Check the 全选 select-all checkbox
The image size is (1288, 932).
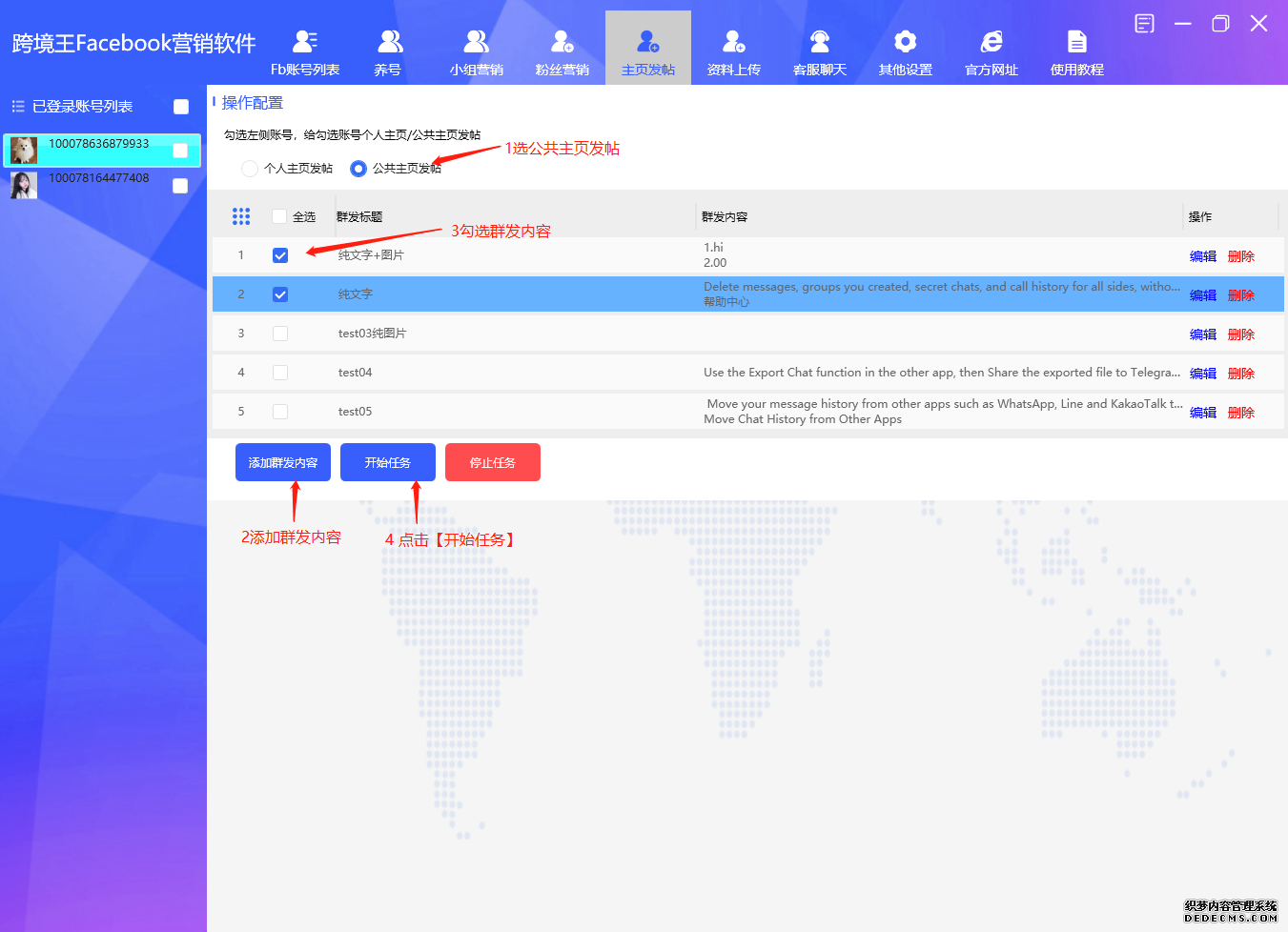point(279,217)
